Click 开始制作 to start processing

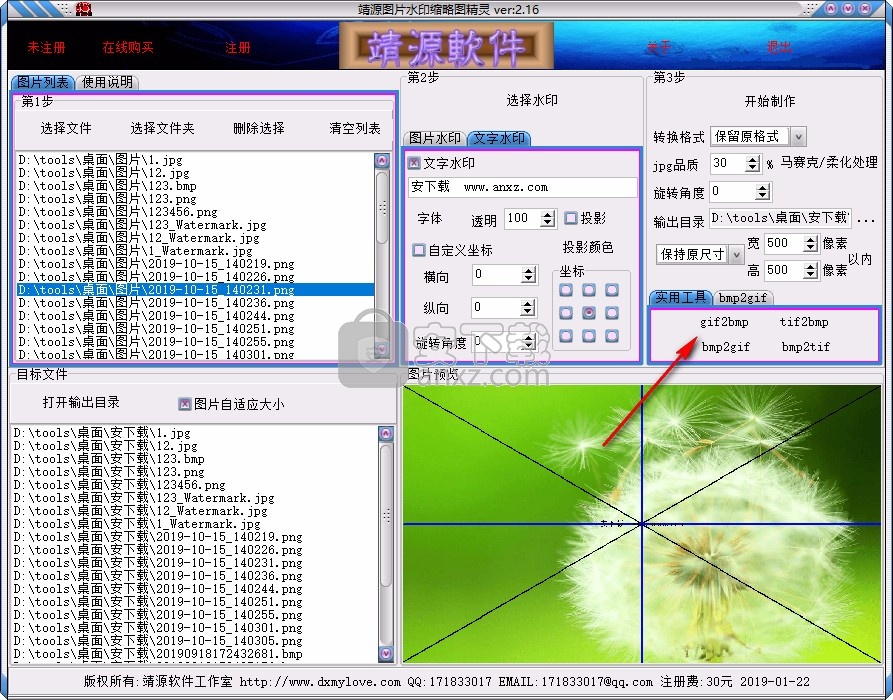770,101
